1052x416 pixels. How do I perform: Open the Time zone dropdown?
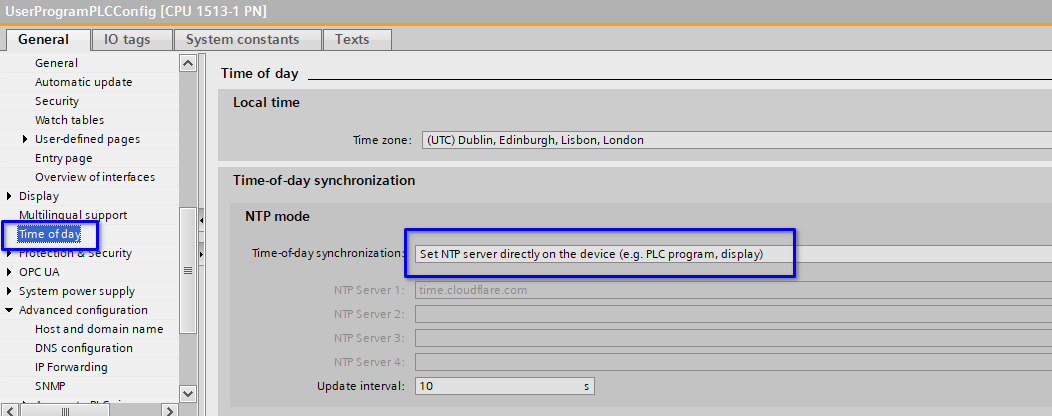pyautogui.click(x=735, y=140)
